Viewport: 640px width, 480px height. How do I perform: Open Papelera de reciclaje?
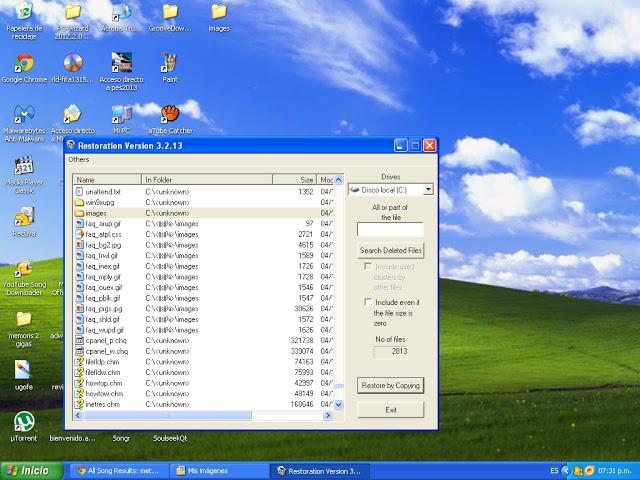coord(23,13)
